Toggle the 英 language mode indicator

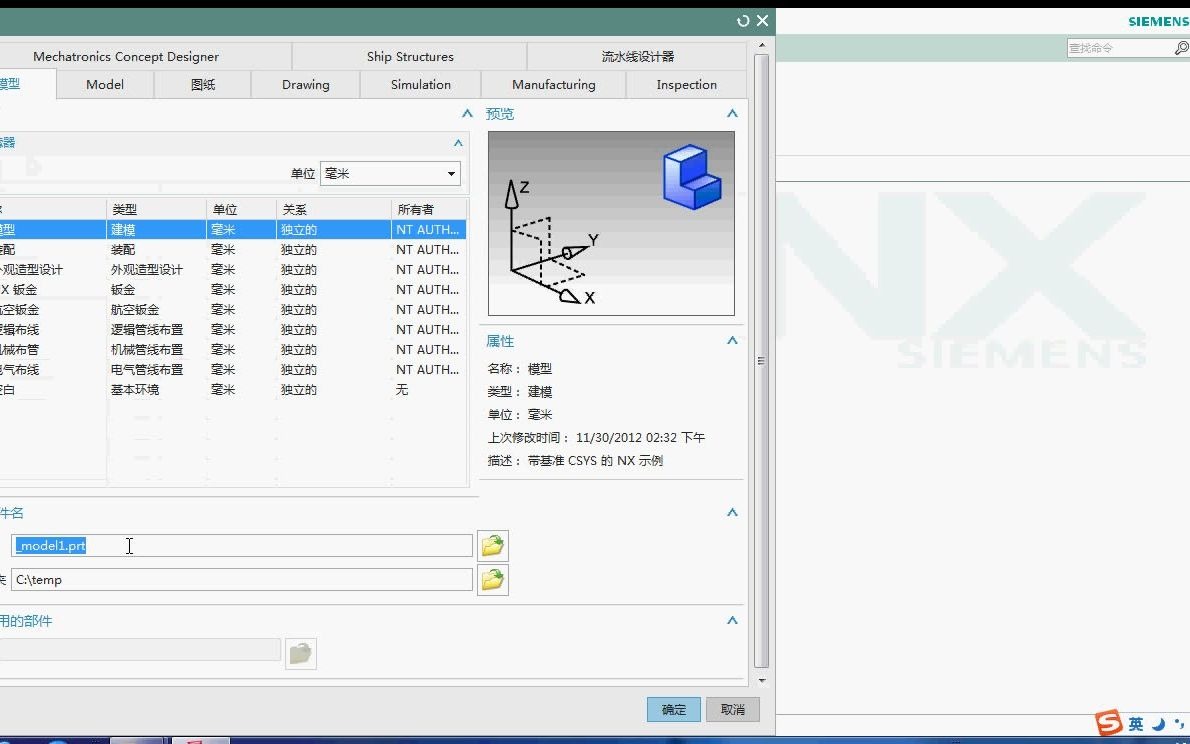point(1135,724)
